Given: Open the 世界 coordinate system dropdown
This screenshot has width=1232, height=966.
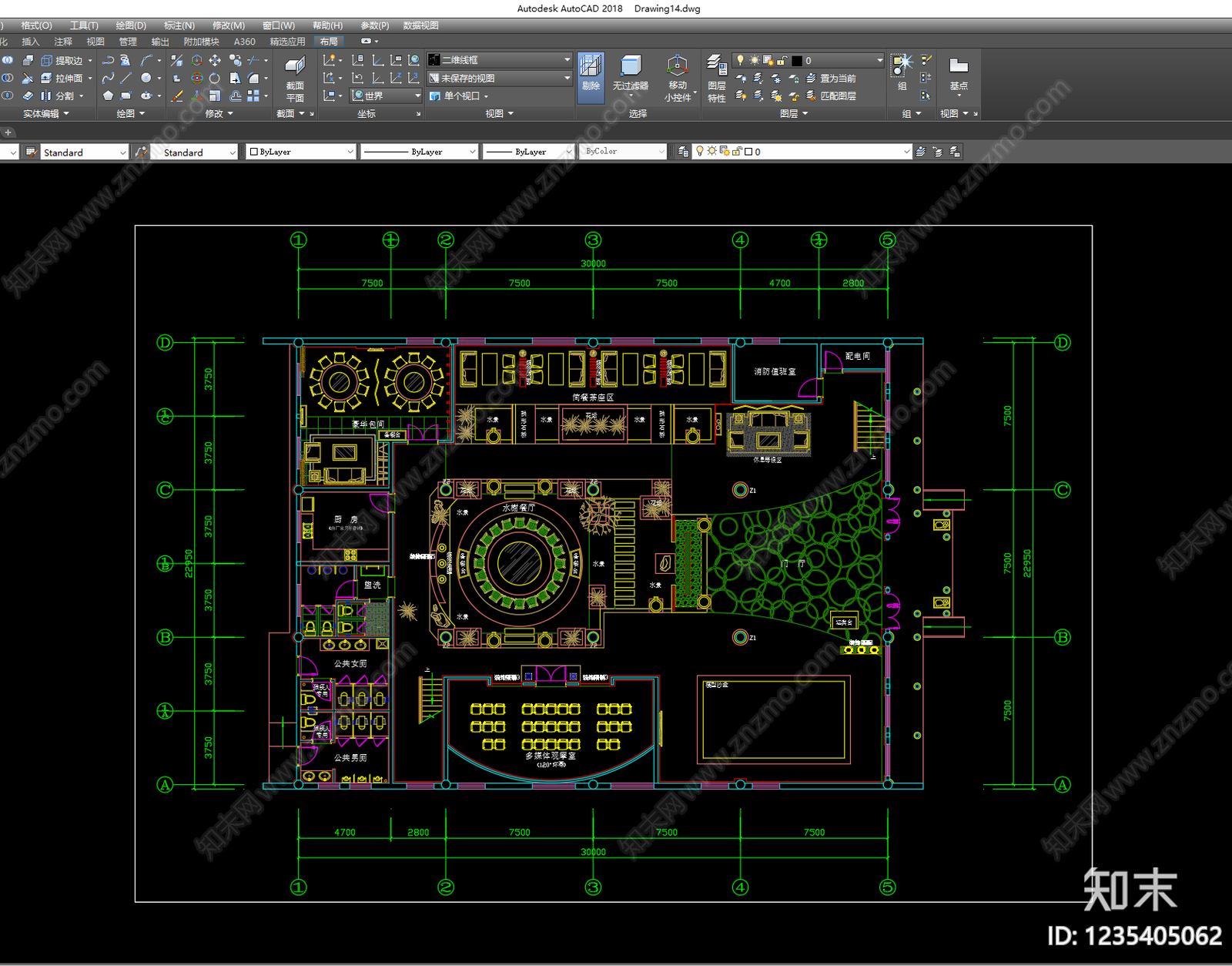Looking at the screenshot, I should click(386, 96).
